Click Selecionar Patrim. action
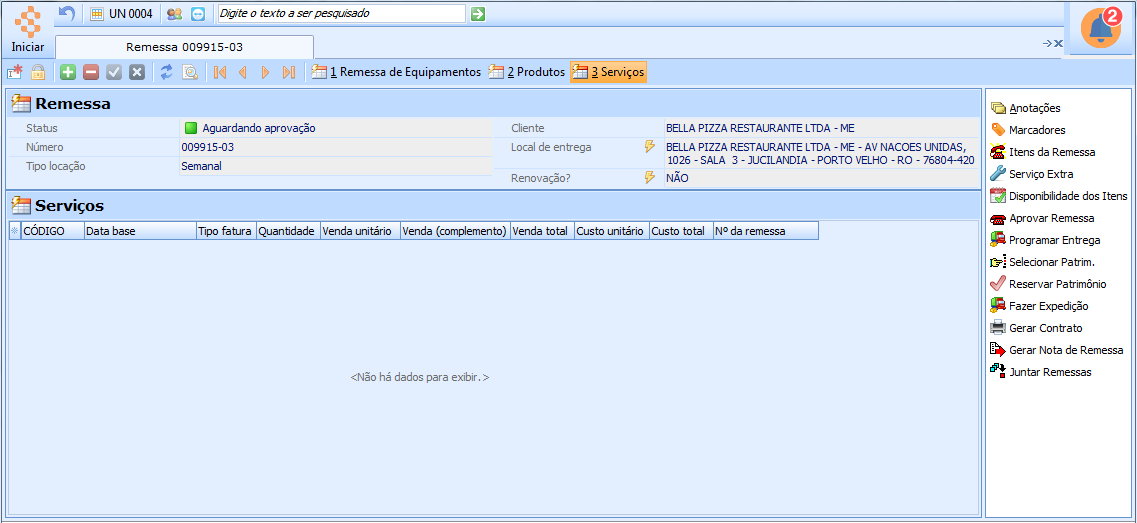1137x523 pixels. [x=1042, y=262]
